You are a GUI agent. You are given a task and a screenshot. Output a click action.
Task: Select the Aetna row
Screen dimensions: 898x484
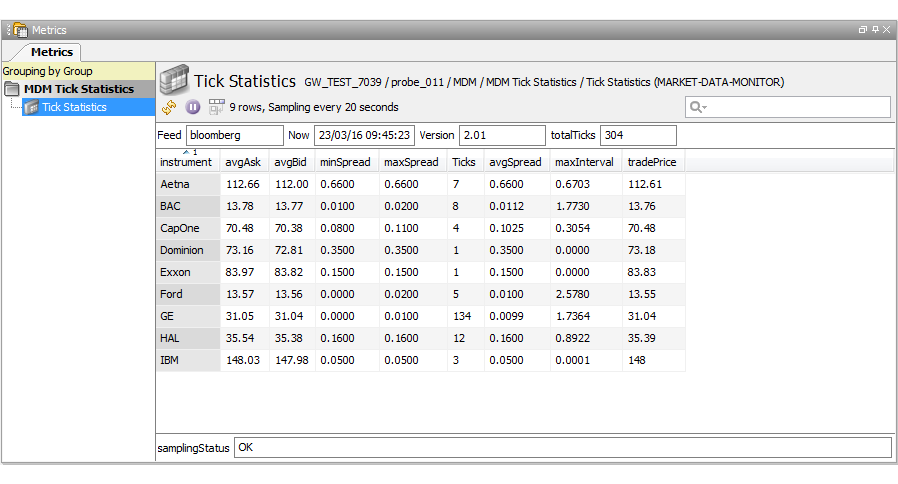421,184
